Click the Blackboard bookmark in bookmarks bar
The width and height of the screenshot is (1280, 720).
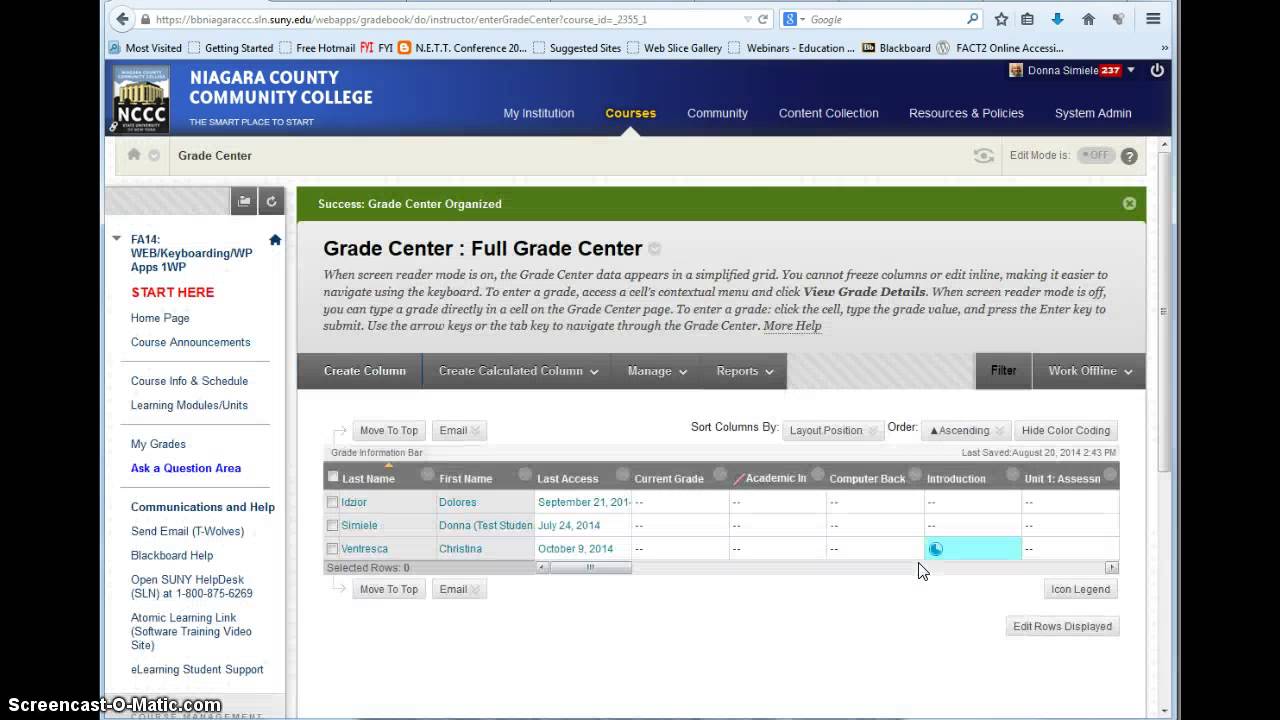896,47
